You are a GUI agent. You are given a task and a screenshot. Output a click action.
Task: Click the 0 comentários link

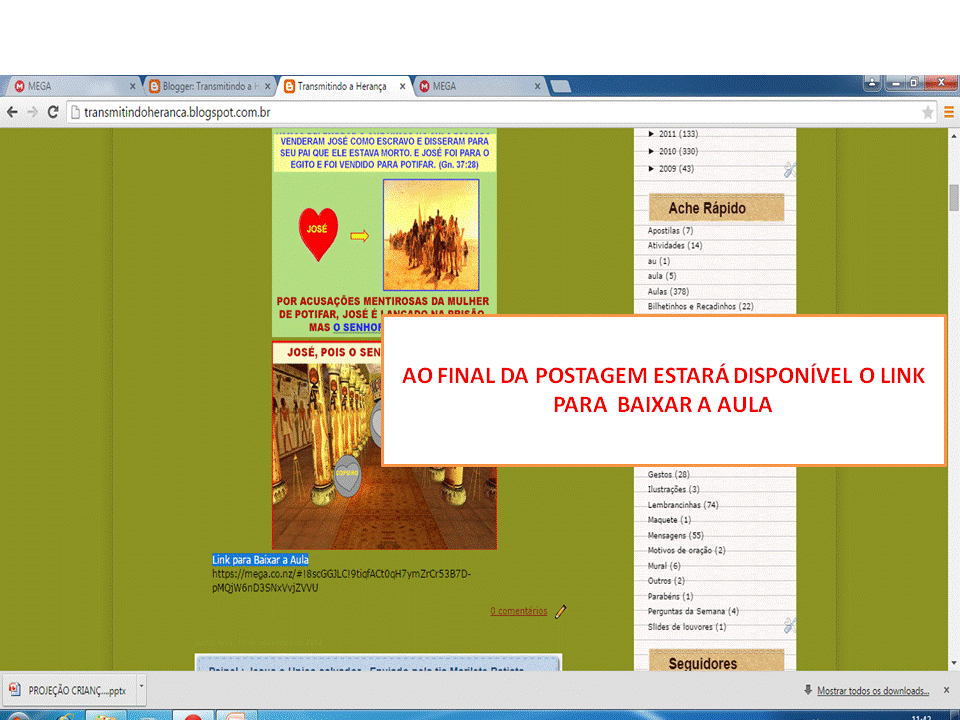click(x=519, y=611)
